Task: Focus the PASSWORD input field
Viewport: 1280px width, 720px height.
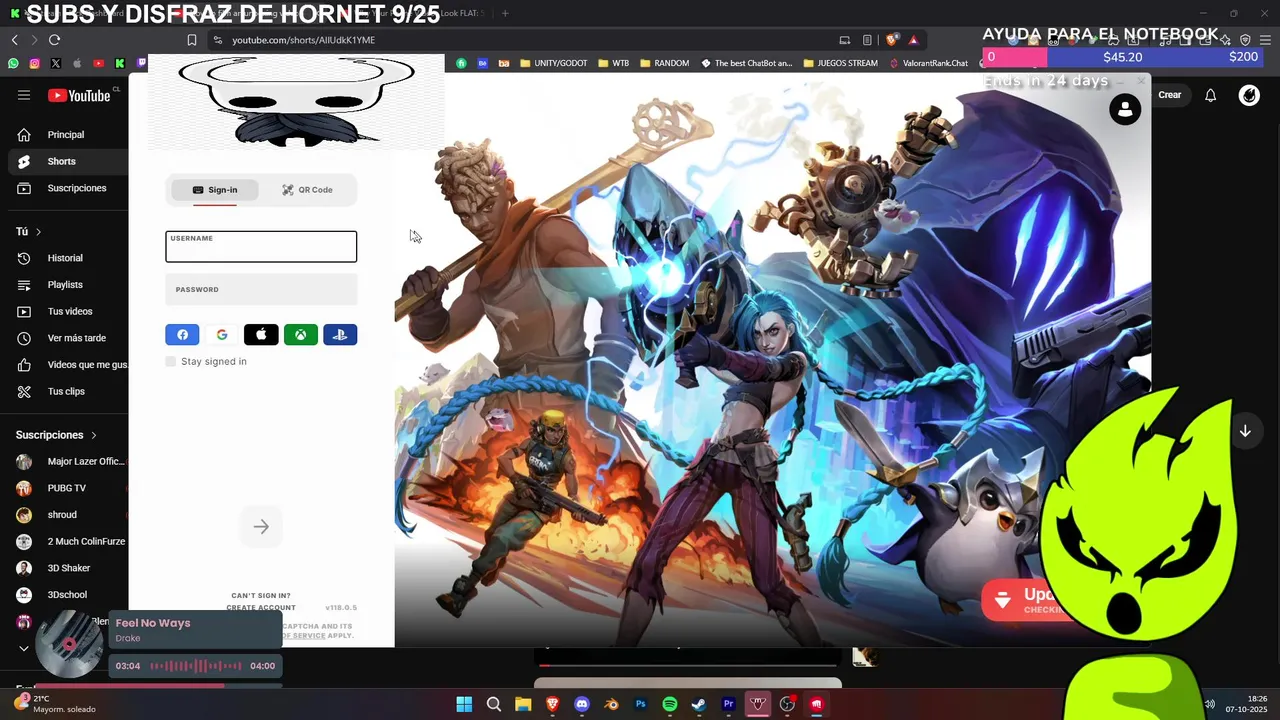Action: tap(261, 290)
